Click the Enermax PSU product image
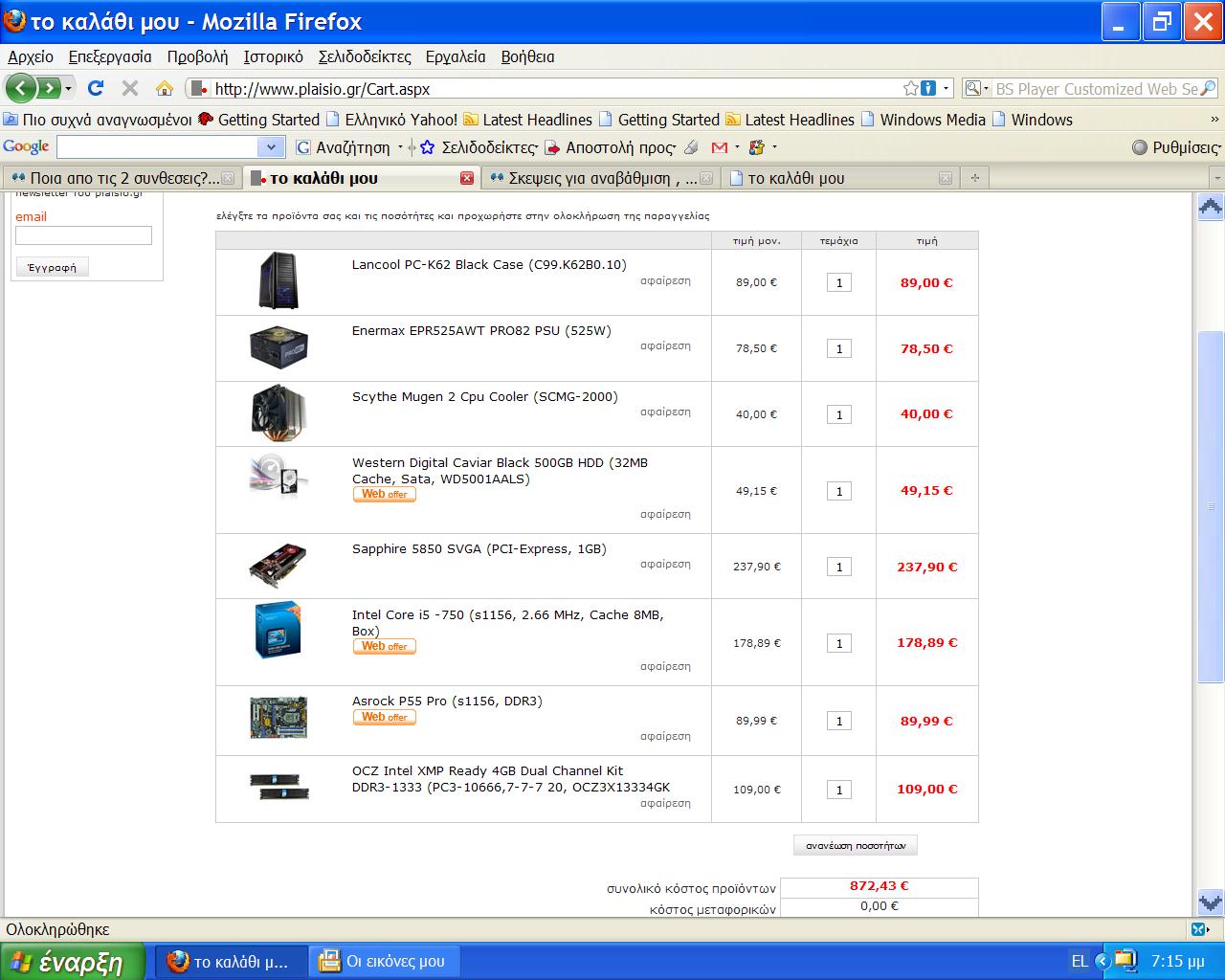This screenshot has height=980, width=1225. (x=278, y=347)
